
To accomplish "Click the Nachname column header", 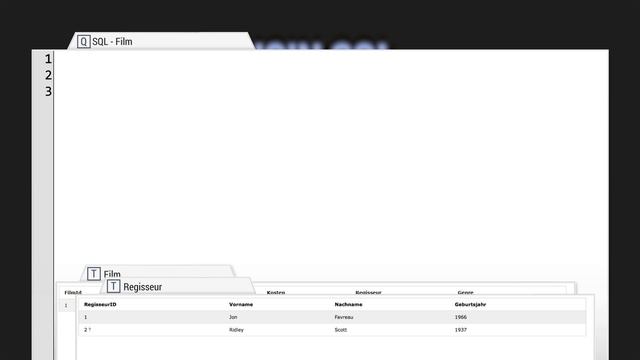I will click(x=348, y=304).
